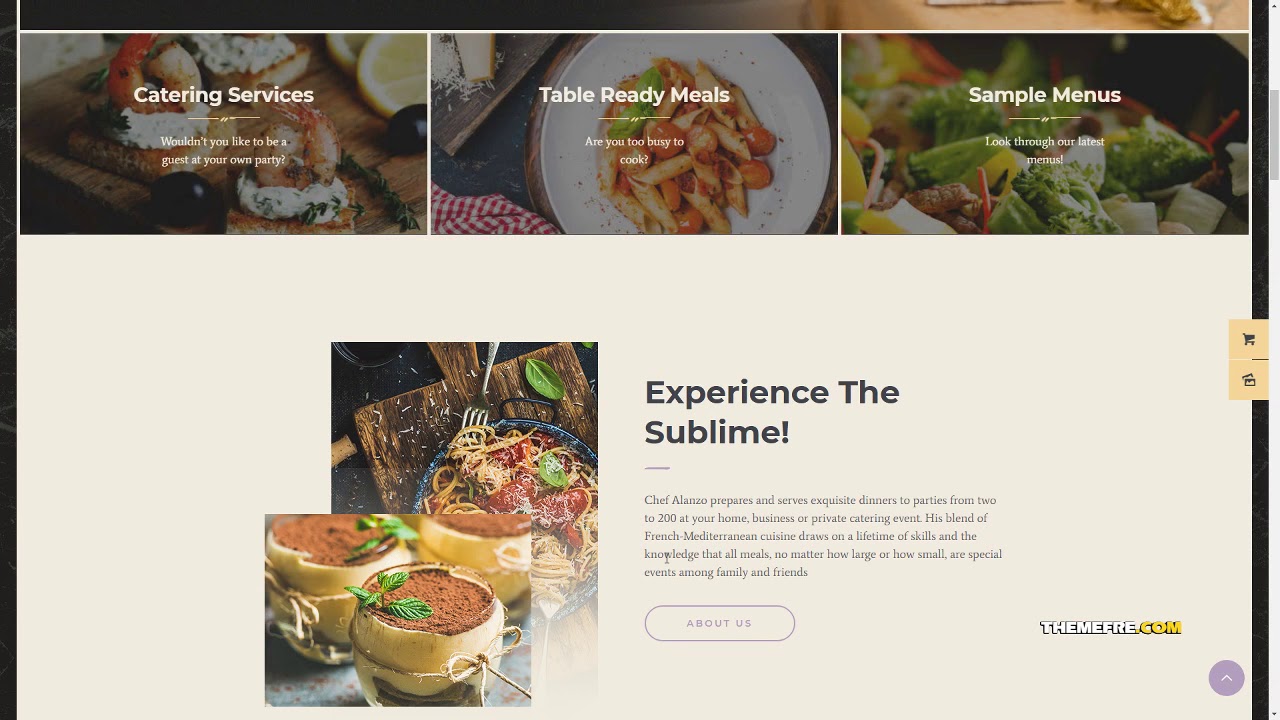
Task: Click the ornament divider under Catering Services
Action: (x=224, y=118)
